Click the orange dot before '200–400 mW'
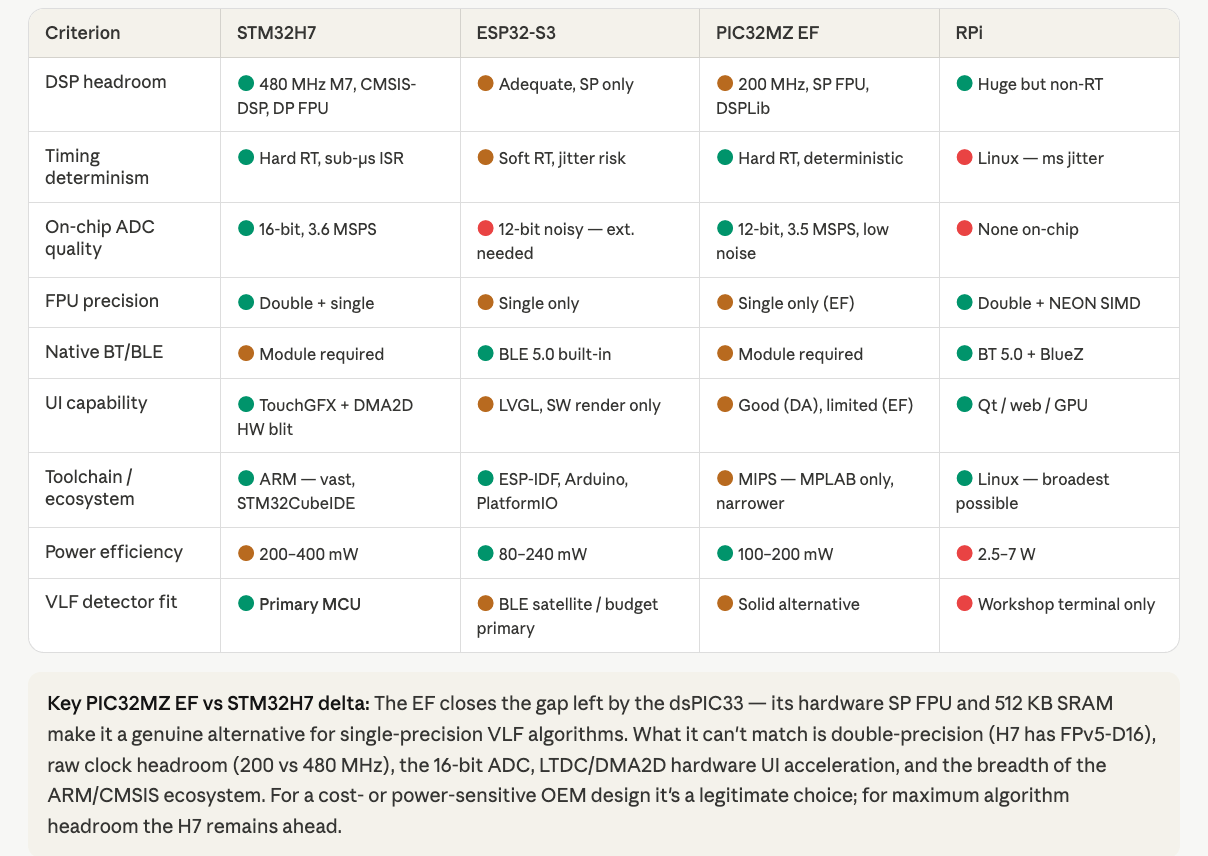1208x856 pixels. pyautogui.click(x=245, y=553)
